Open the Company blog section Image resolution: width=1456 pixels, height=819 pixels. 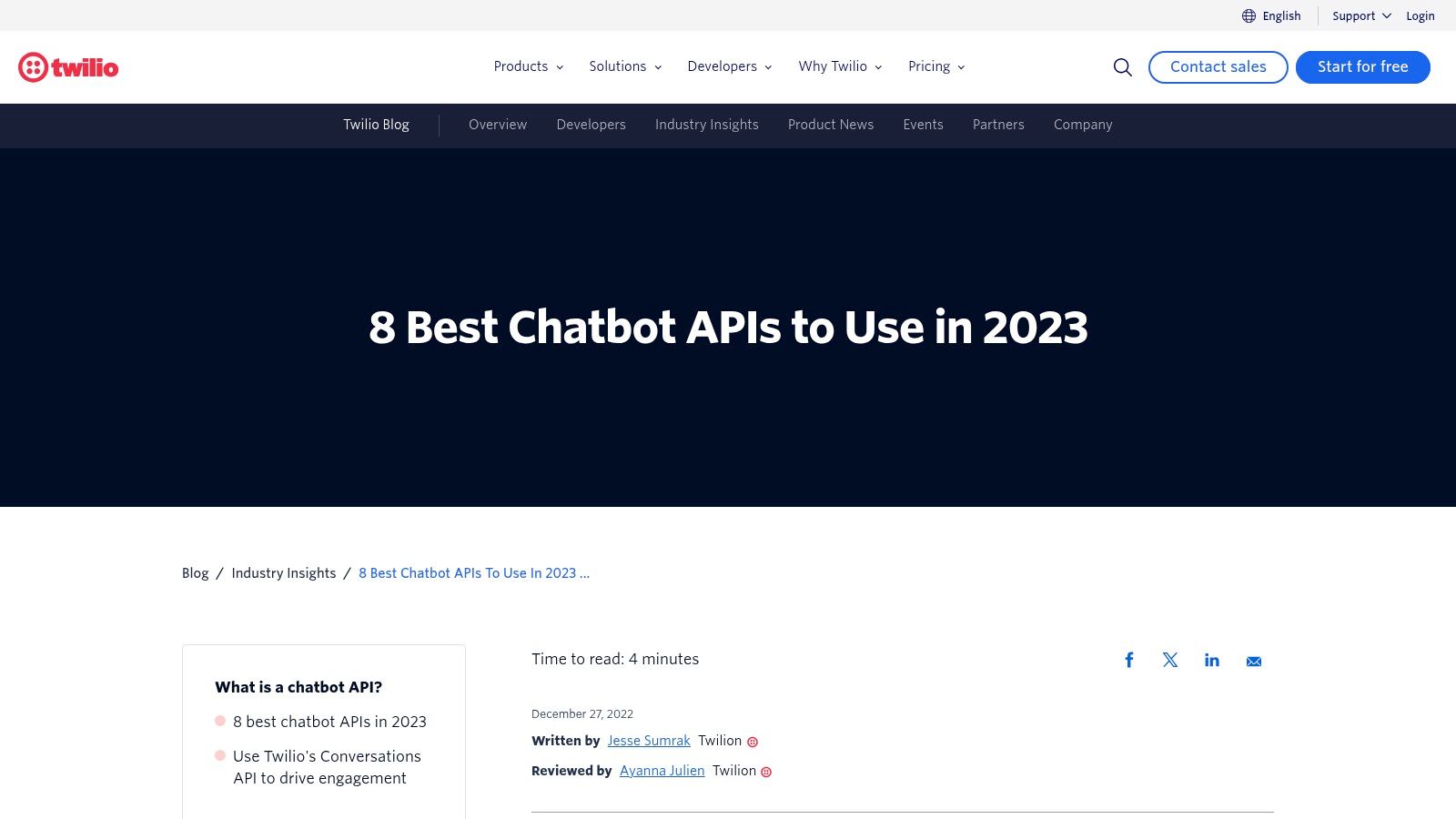tap(1083, 125)
